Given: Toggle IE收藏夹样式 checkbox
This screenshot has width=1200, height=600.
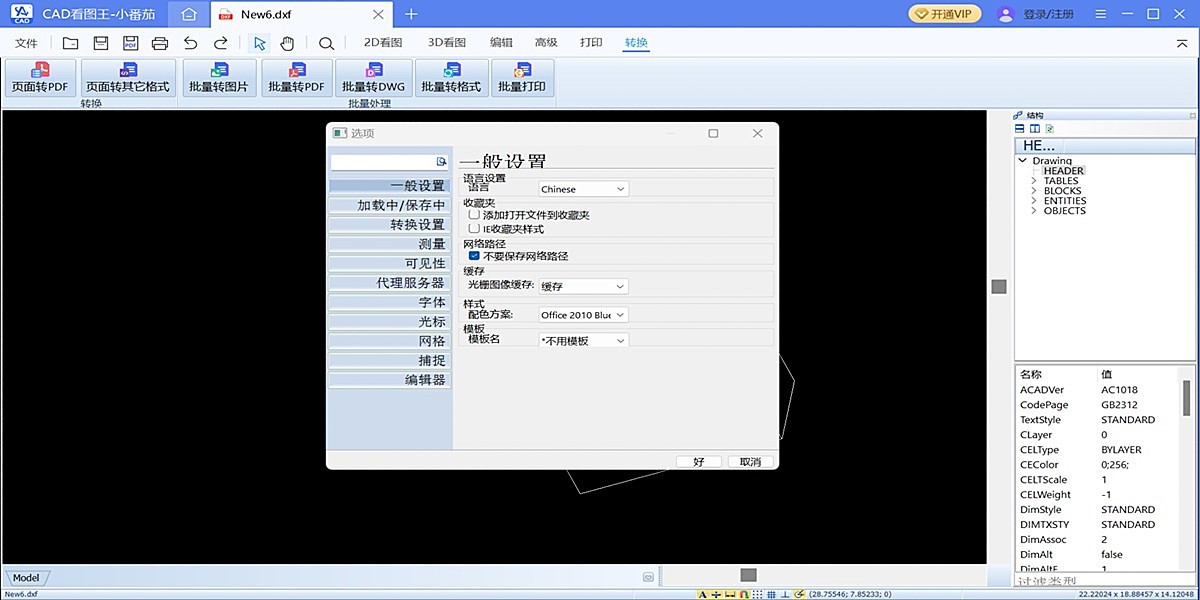Looking at the screenshot, I should click(x=474, y=229).
